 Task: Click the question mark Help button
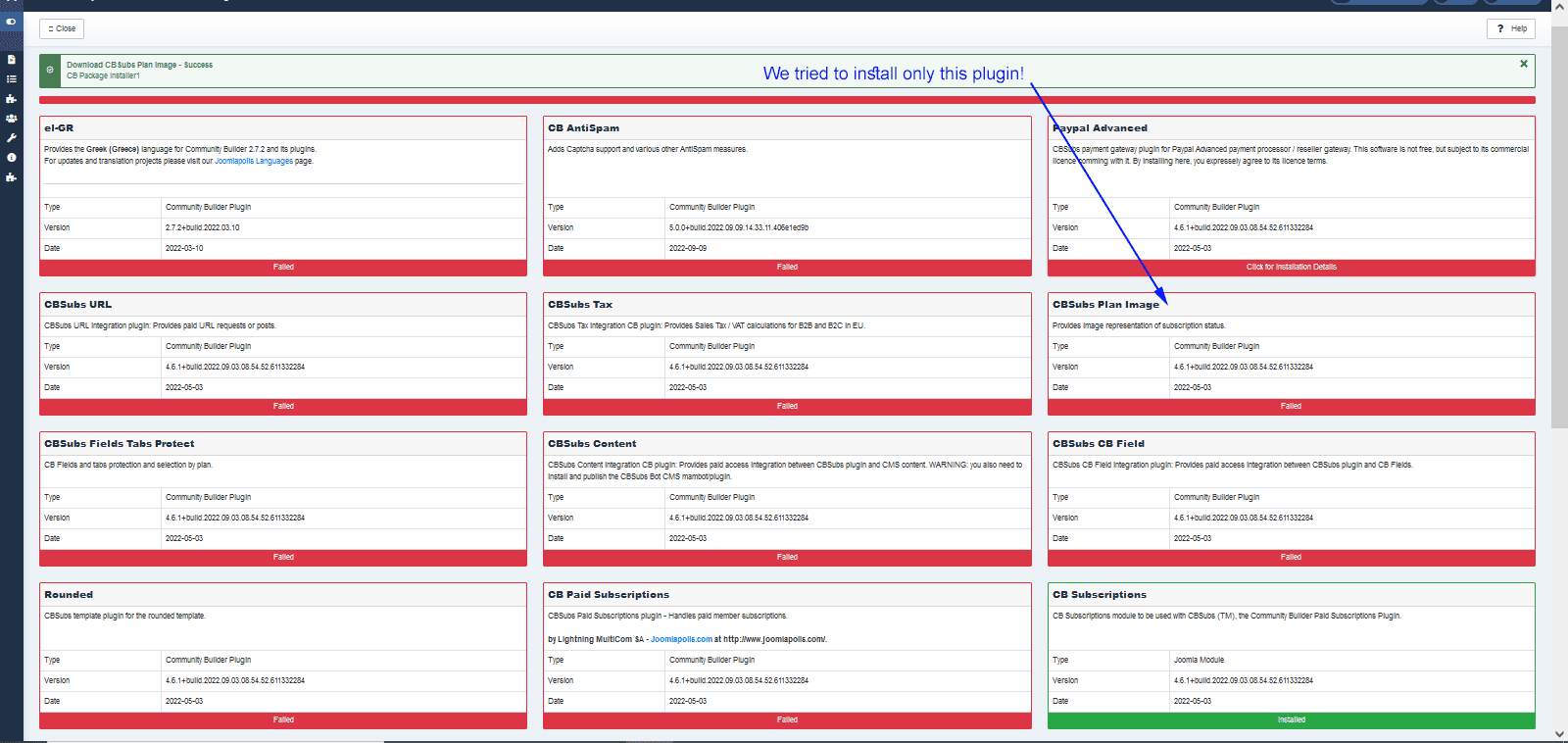point(1510,28)
